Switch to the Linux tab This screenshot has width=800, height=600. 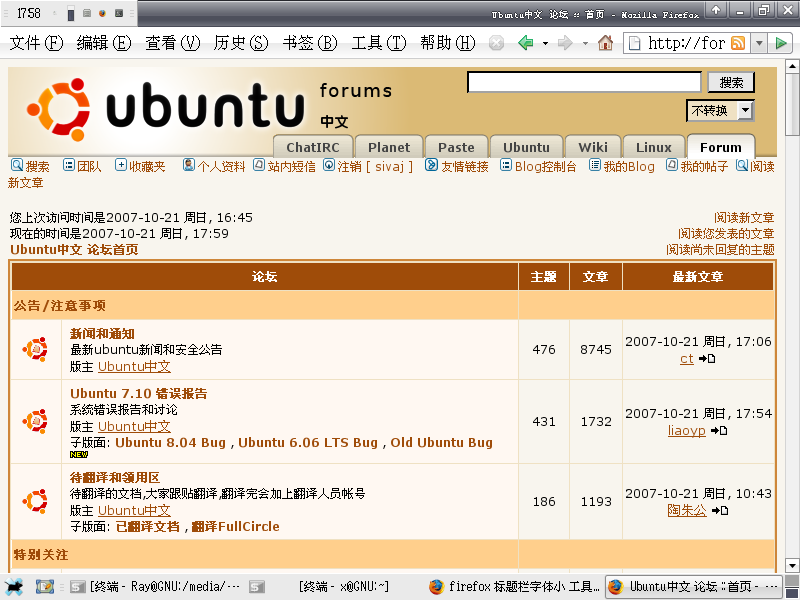click(654, 147)
